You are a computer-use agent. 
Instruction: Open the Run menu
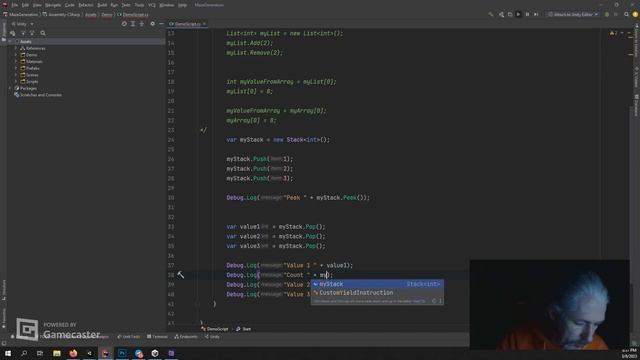(x=114, y=5)
